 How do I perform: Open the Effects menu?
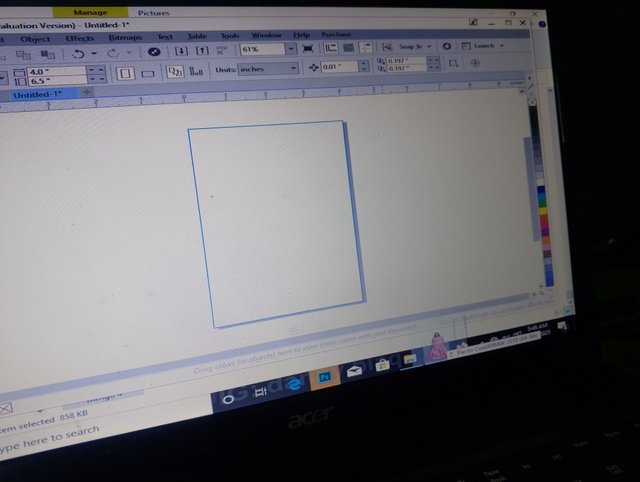point(80,38)
